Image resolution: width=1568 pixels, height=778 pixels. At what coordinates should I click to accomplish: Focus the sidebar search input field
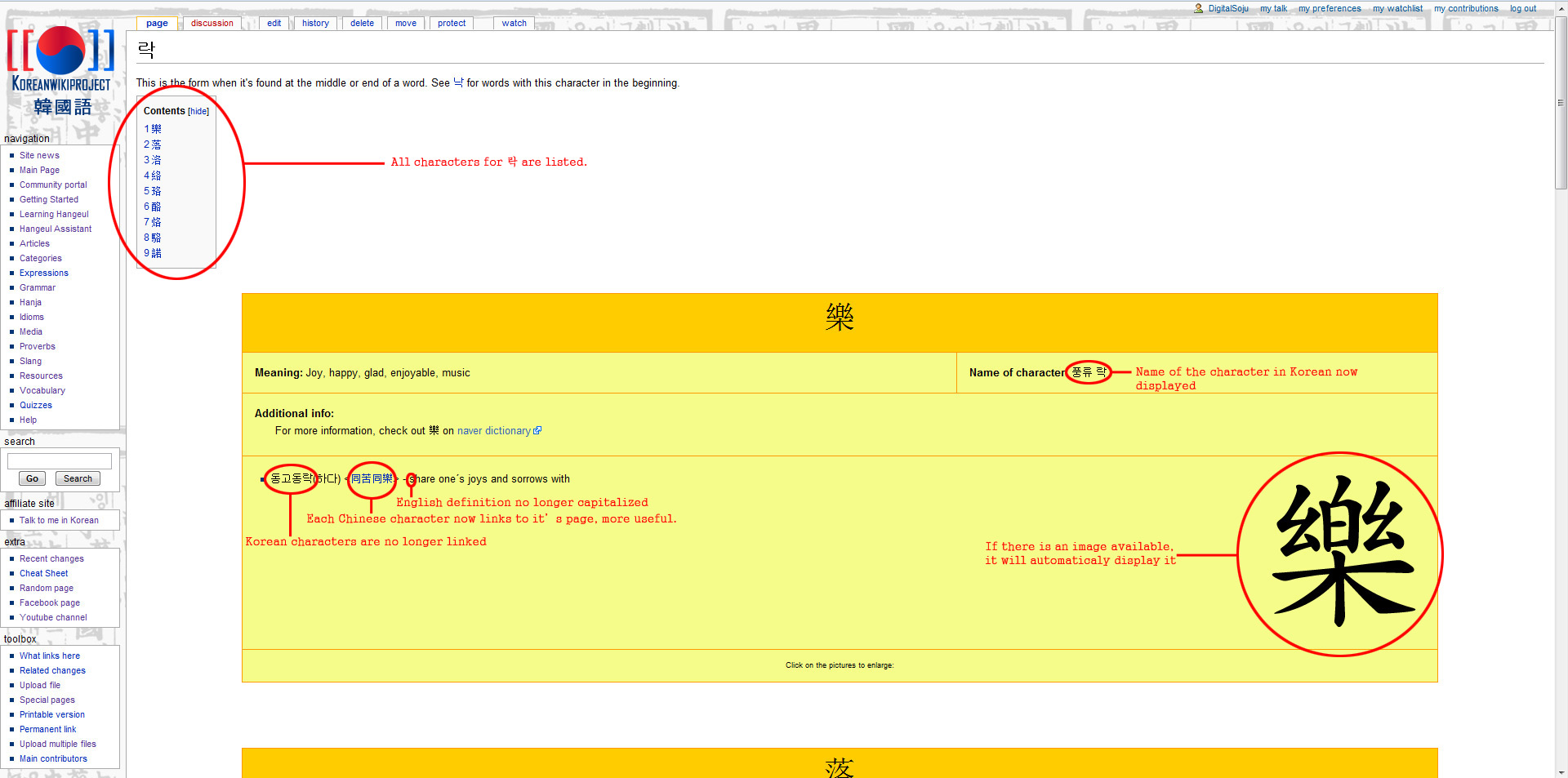click(60, 461)
